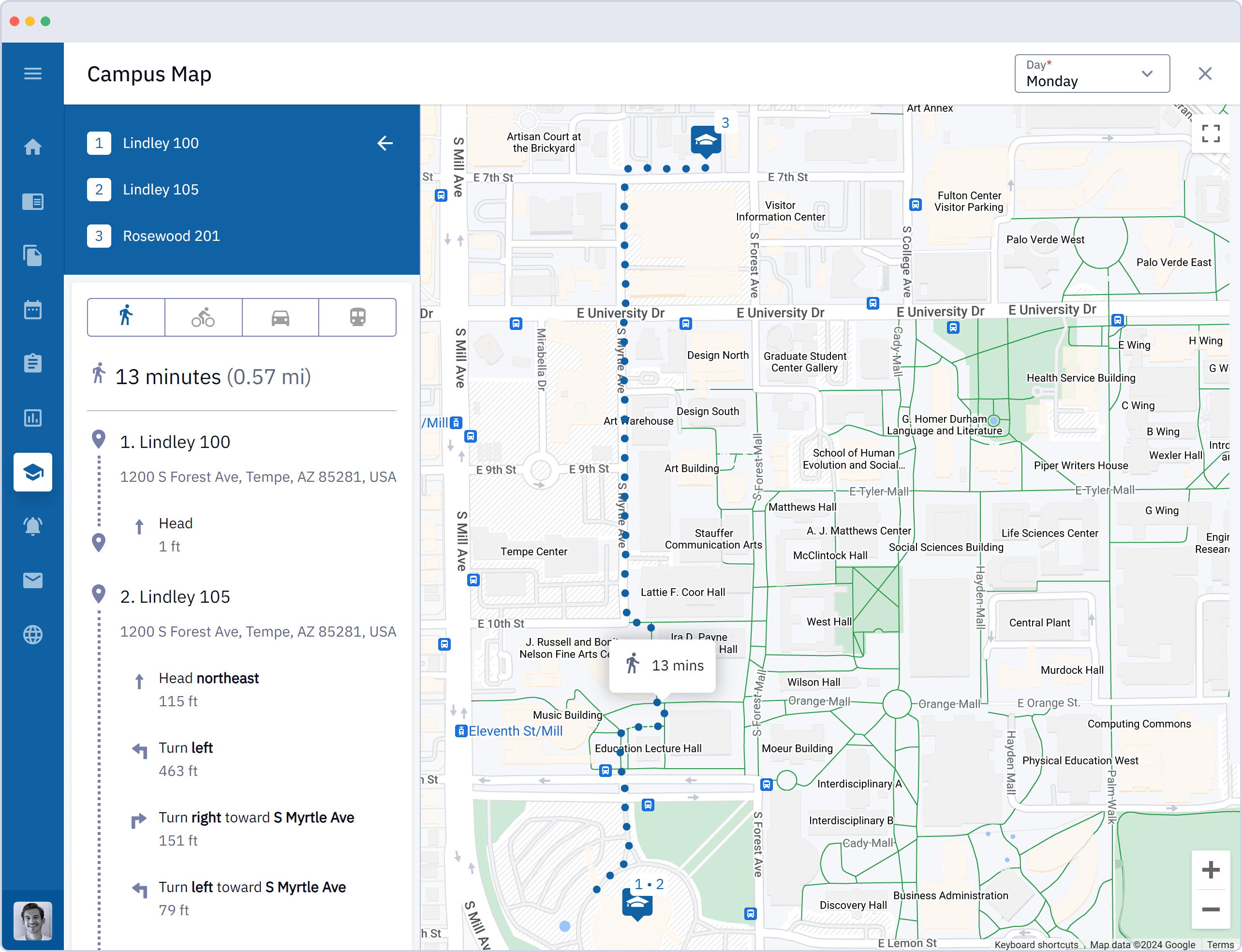Click the home sidebar icon
Screen dimensions: 1242x952
click(33, 145)
